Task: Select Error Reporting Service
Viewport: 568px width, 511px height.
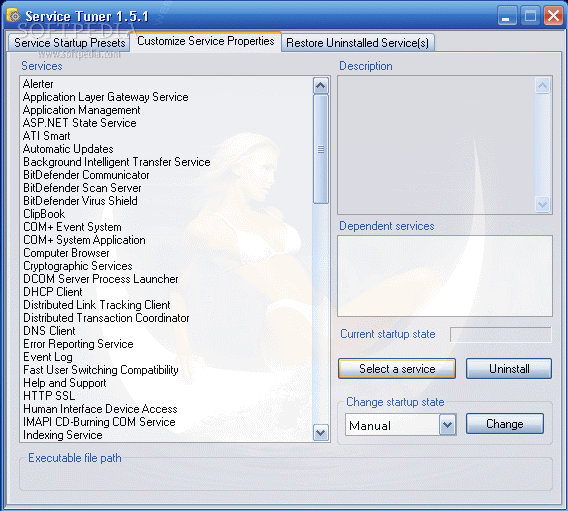Action: pyautogui.click(x=78, y=344)
